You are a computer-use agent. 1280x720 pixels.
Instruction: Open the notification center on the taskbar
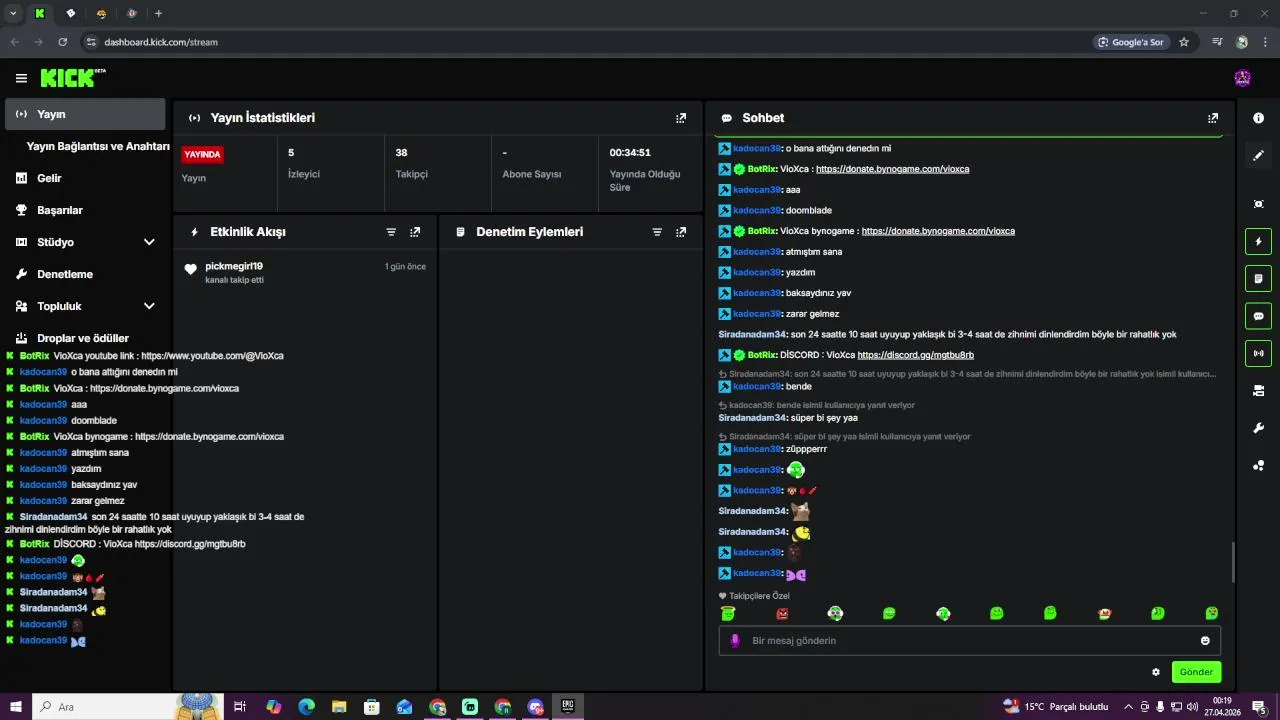pyautogui.click(x=1259, y=706)
